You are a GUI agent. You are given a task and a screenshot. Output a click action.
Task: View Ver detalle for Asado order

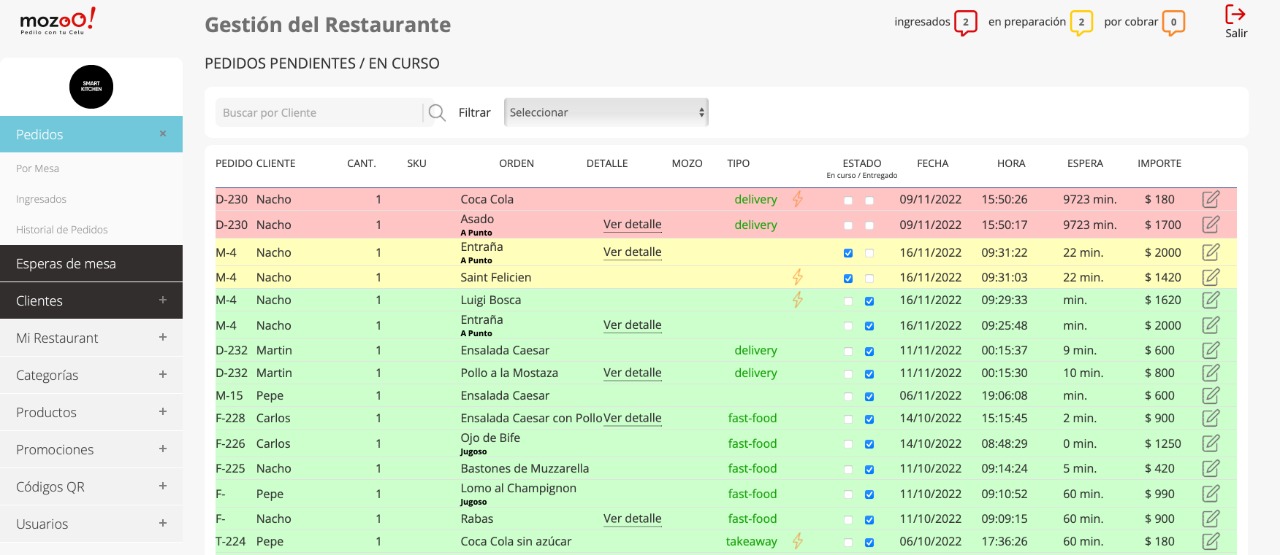[x=632, y=225]
